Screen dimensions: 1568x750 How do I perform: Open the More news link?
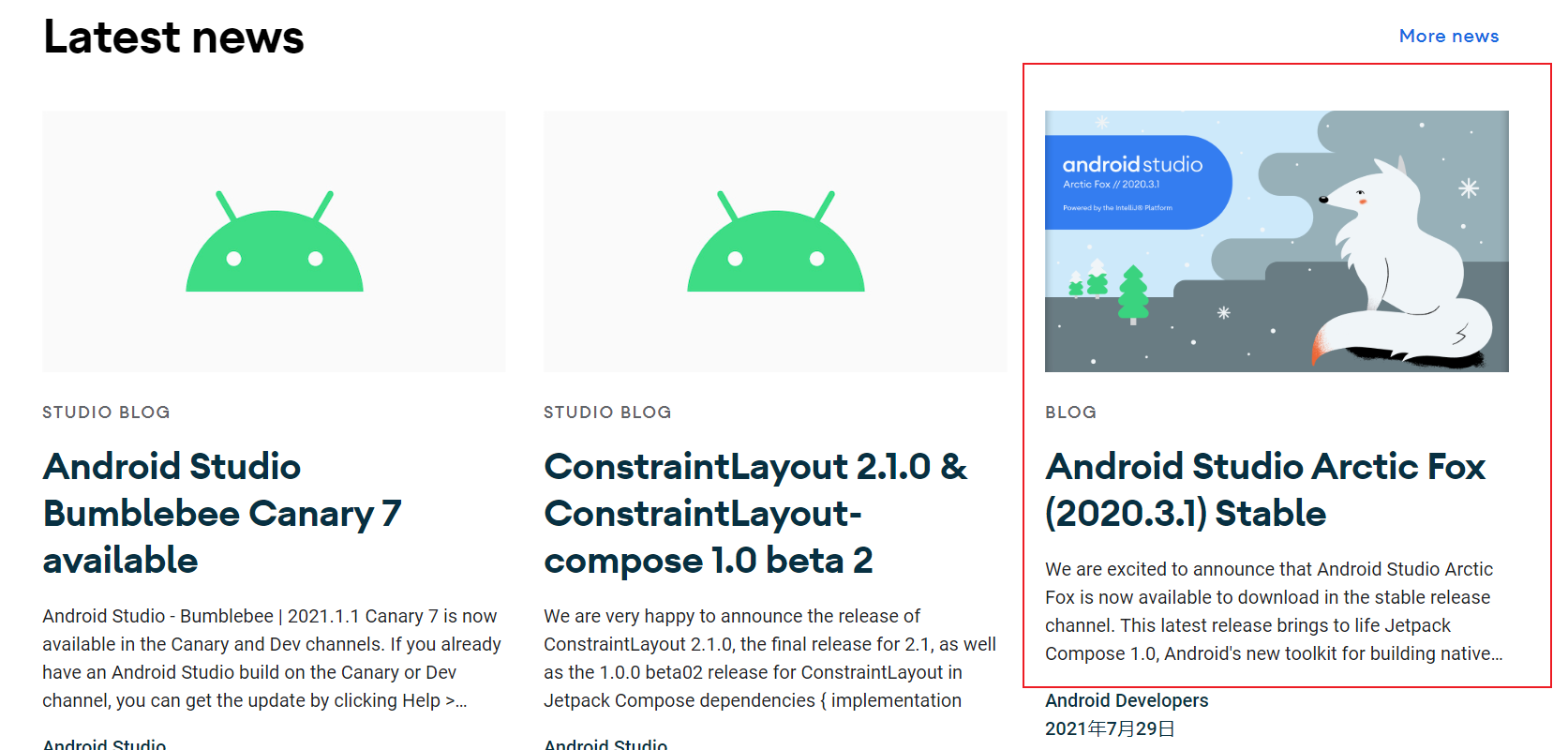tap(1448, 36)
